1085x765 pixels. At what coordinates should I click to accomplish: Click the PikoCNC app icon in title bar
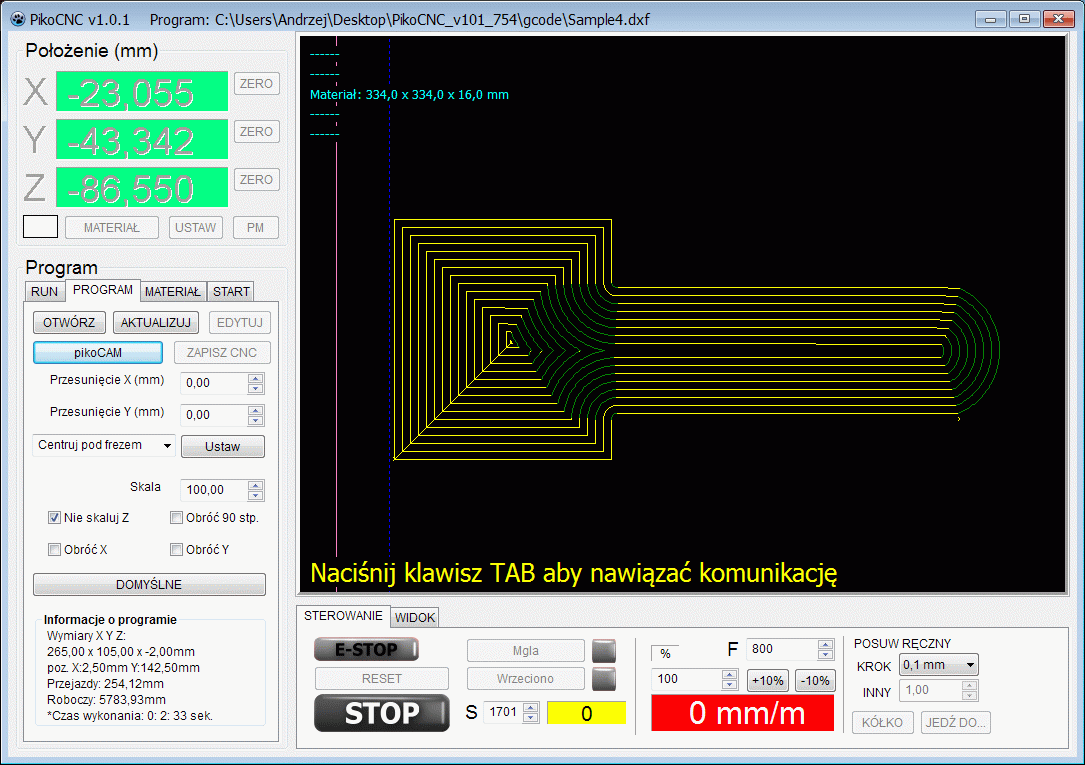point(17,19)
